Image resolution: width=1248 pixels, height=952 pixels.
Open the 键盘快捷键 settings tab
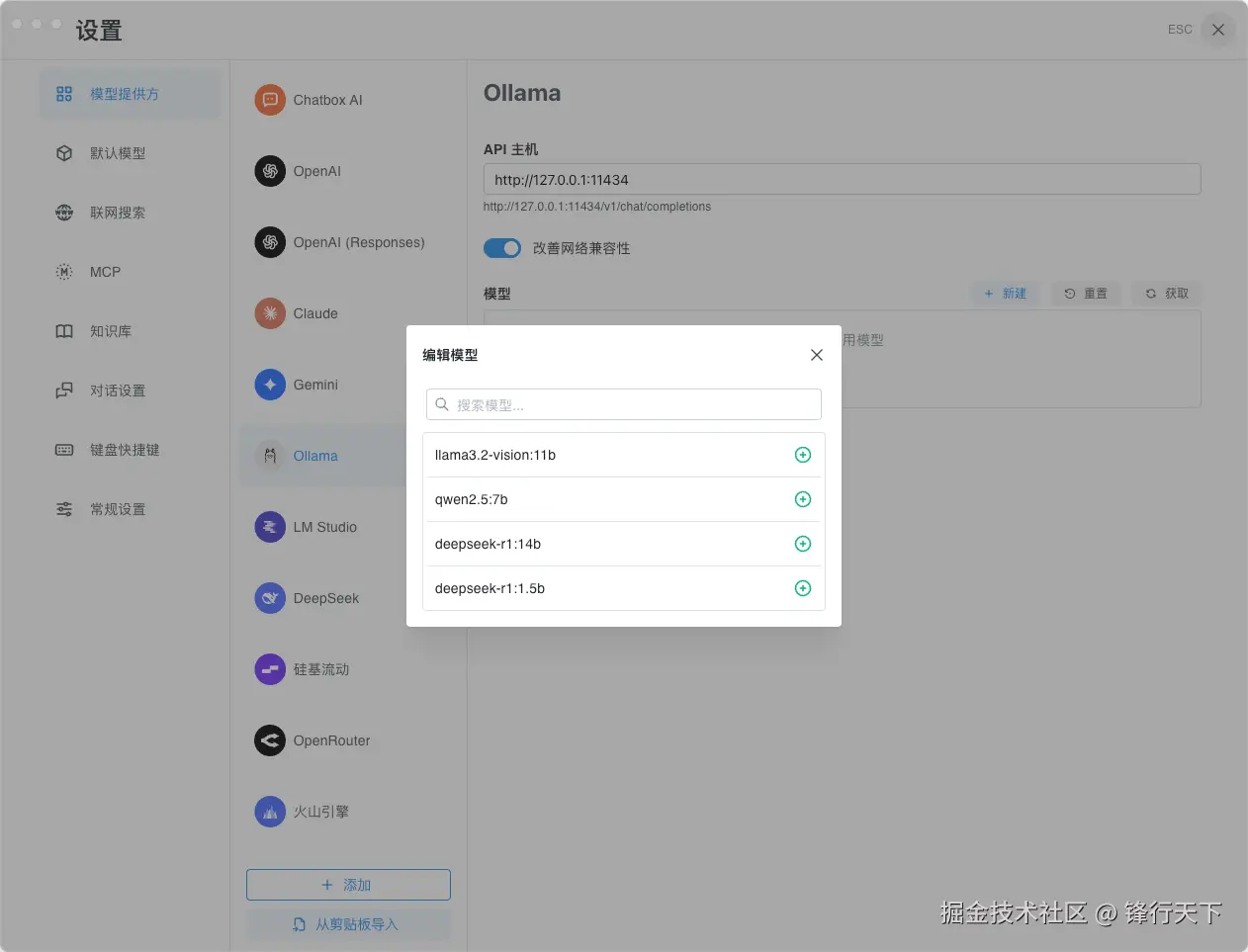[x=131, y=450]
